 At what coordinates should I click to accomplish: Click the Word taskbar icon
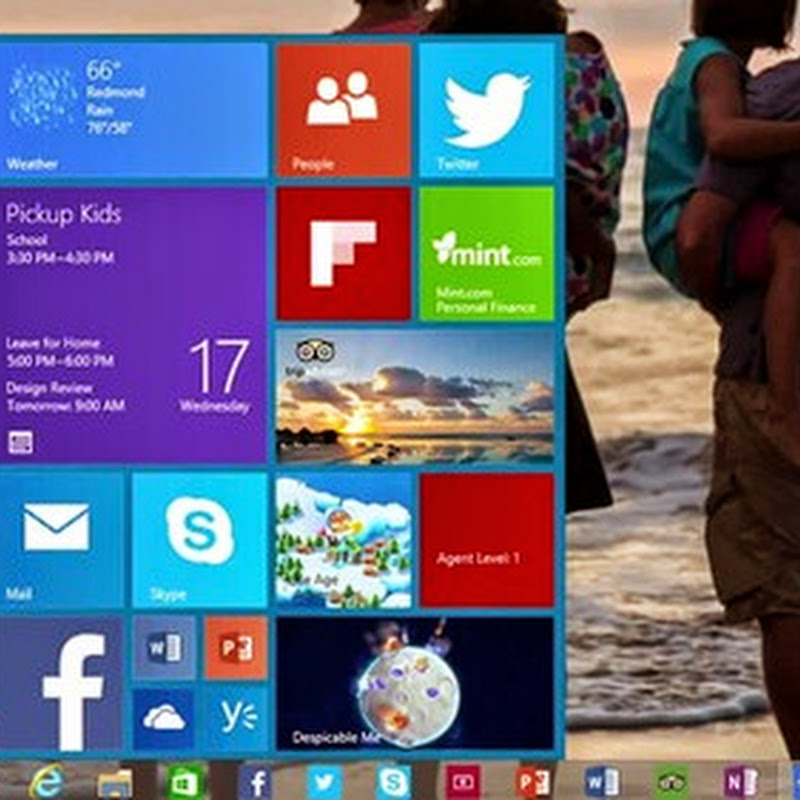(602, 782)
